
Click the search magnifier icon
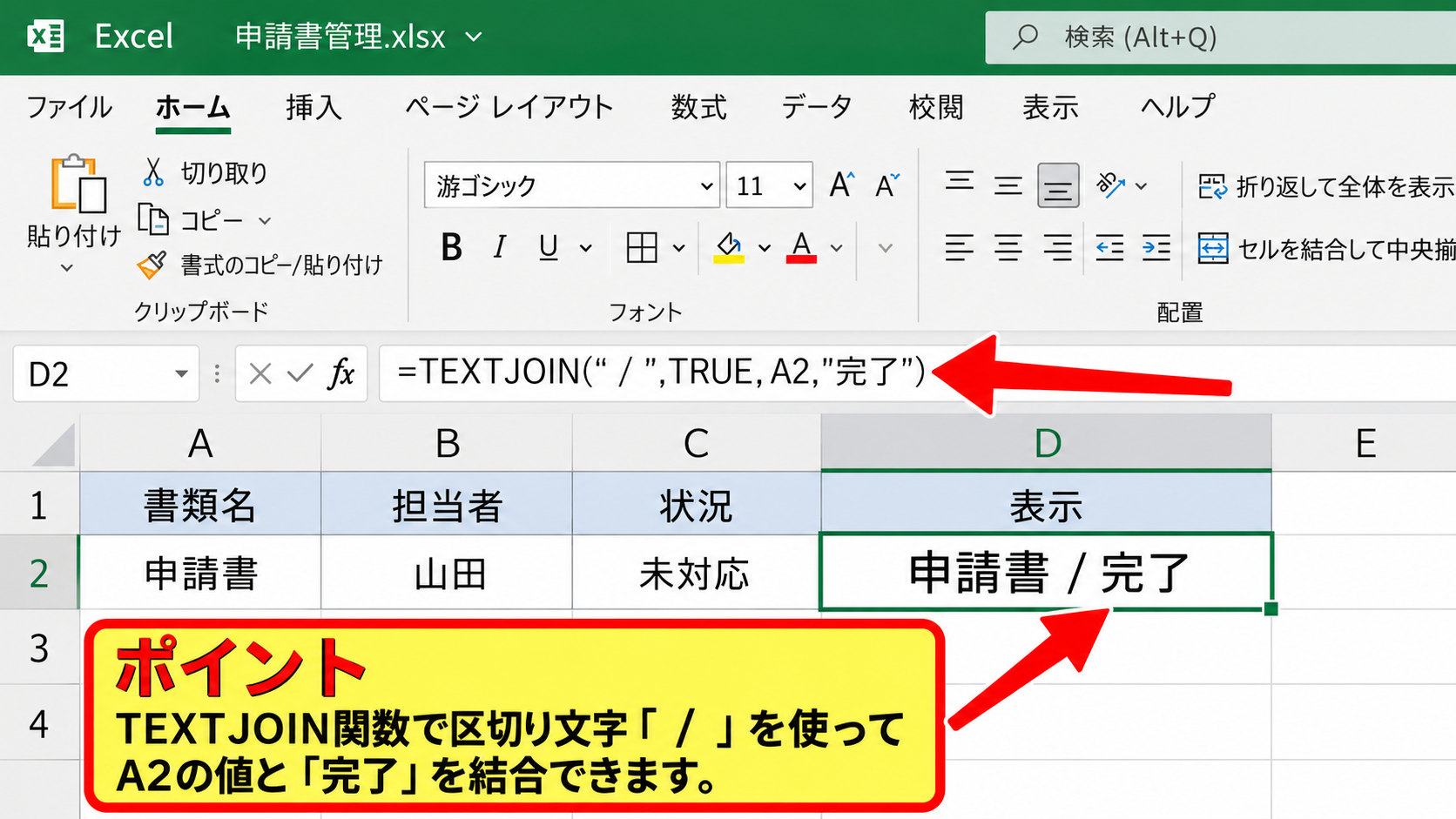[x=1025, y=37]
